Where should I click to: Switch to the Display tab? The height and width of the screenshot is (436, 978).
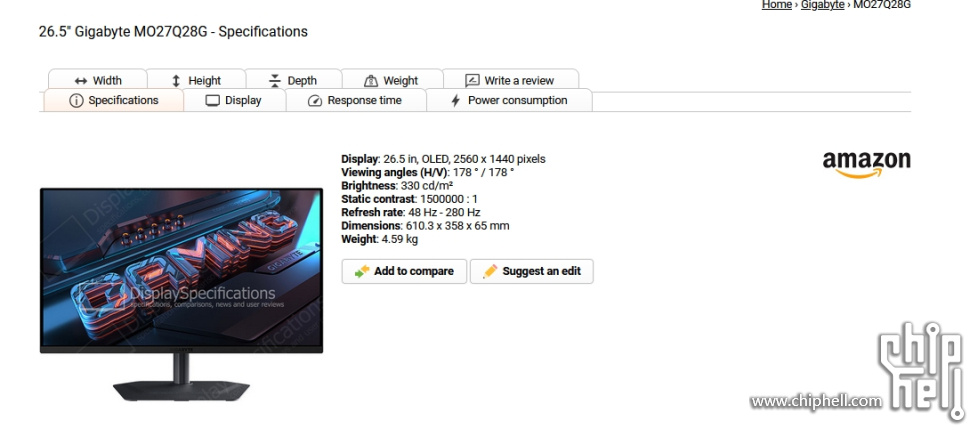235,100
